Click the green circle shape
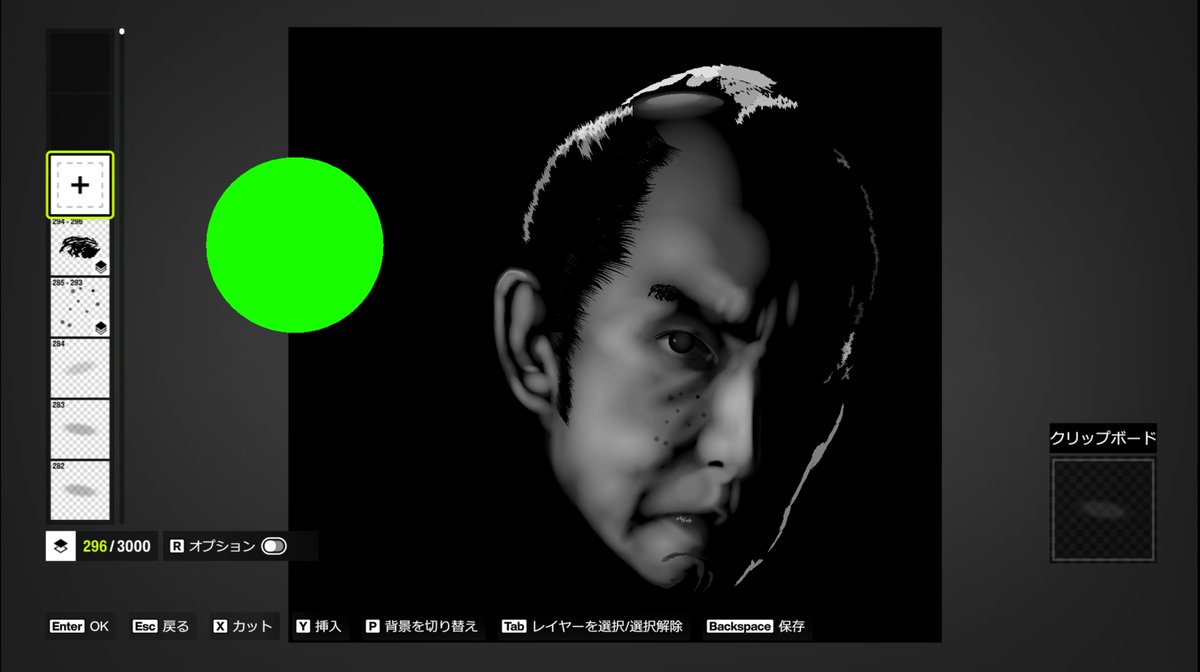The width and height of the screenshot is (1200, 672). 295,244
